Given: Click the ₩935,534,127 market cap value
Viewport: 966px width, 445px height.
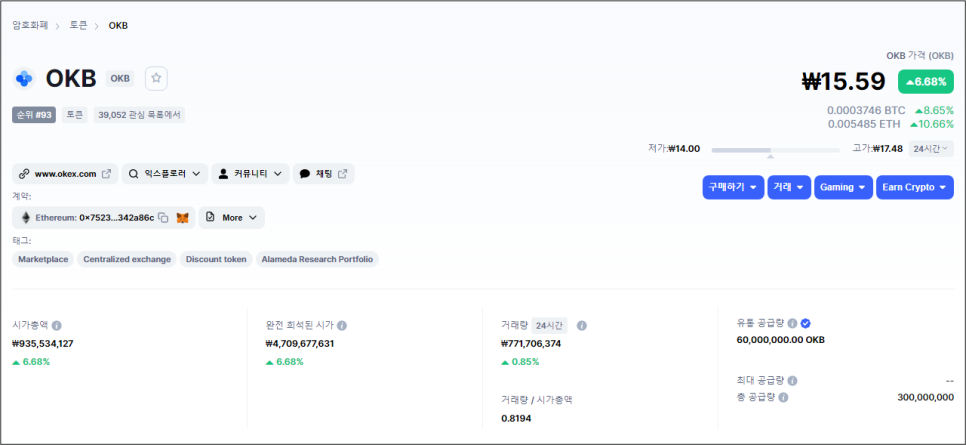Looking at the screenshot, I should click(43, 344).
